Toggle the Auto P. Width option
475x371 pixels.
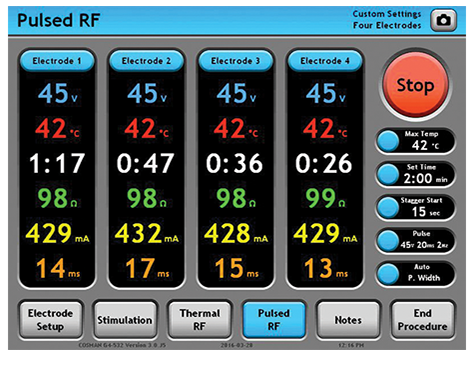(416, 274)
